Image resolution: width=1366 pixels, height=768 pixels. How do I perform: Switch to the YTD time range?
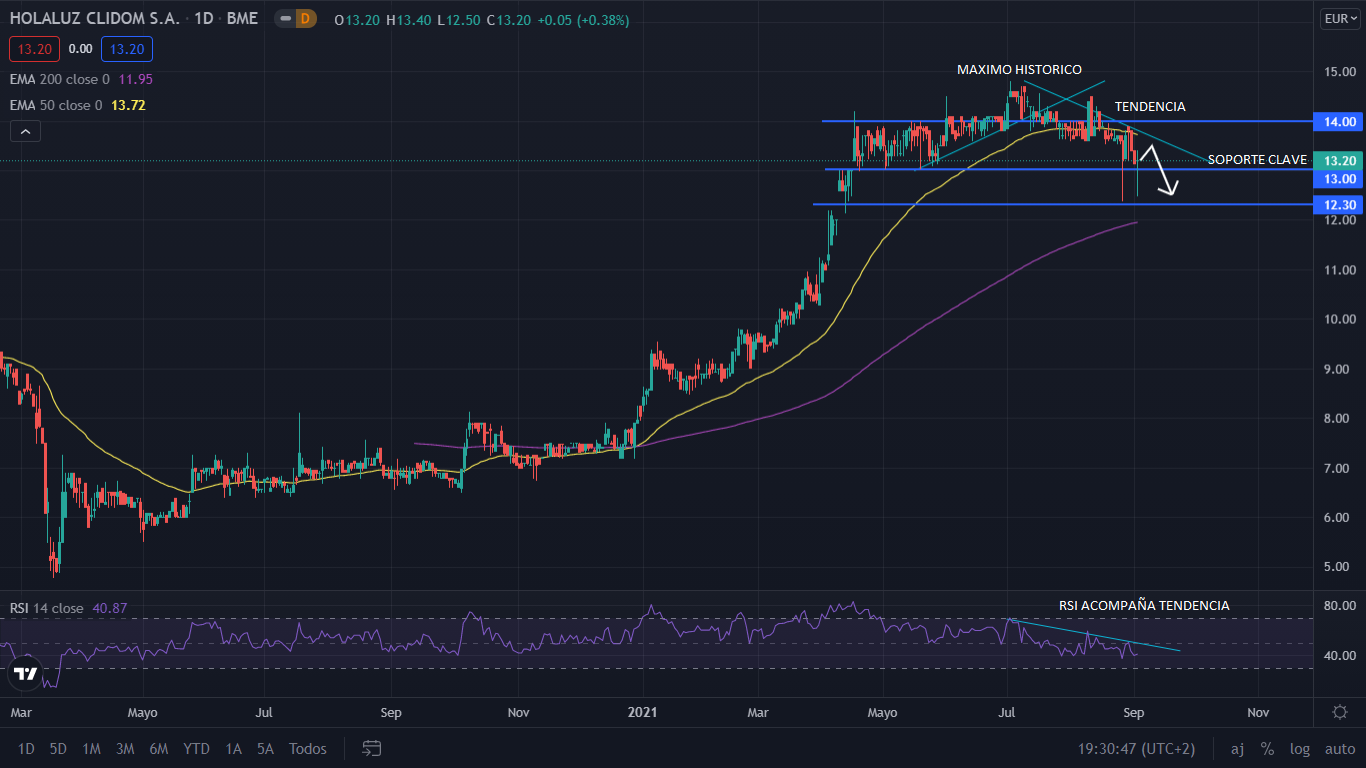[x=196, y=748]
